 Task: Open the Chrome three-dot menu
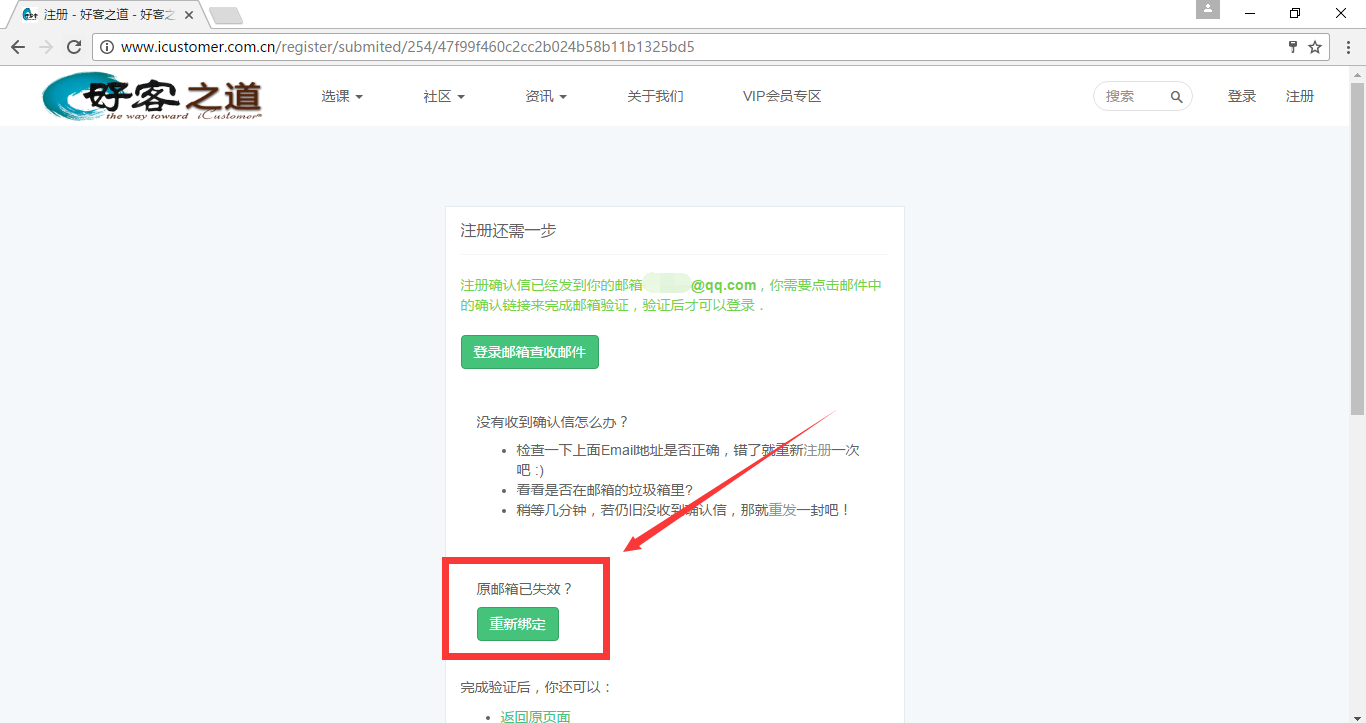coord(1346,47)
